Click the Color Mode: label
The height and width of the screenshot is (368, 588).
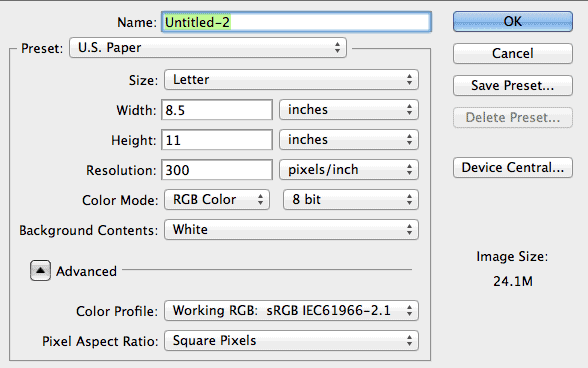click(120, 200)
